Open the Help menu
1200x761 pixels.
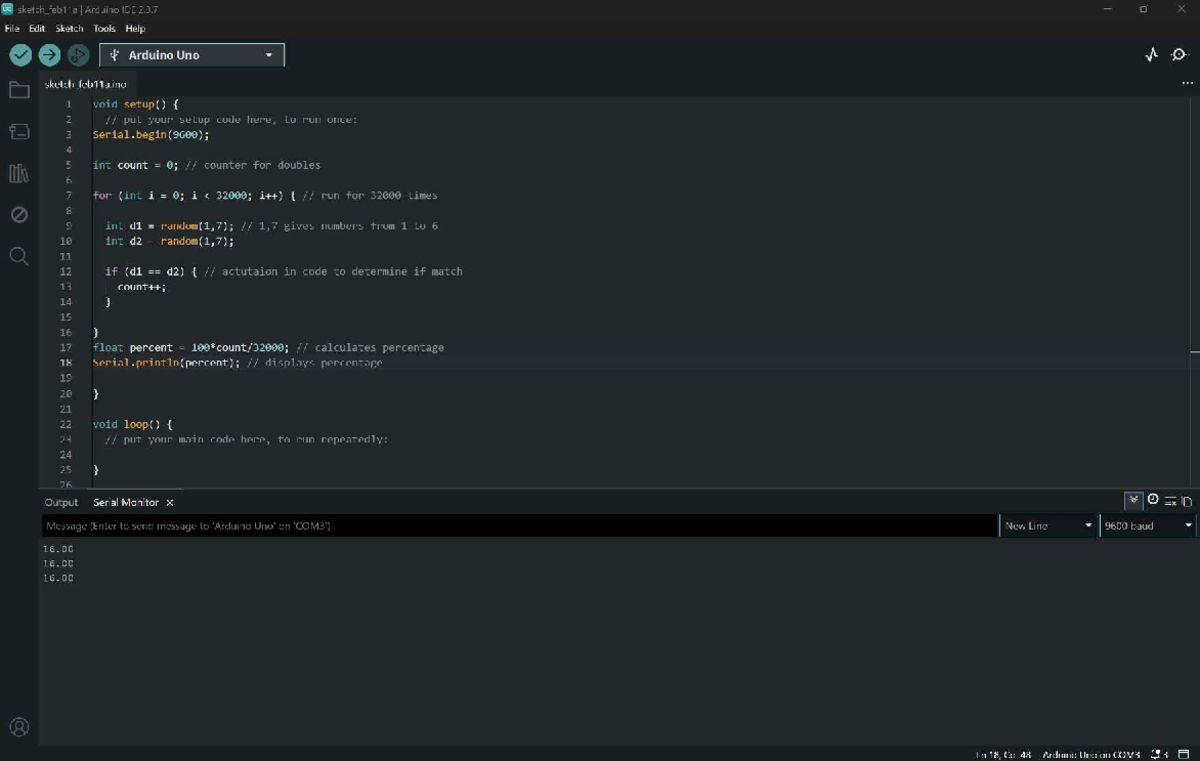(135, 28)
